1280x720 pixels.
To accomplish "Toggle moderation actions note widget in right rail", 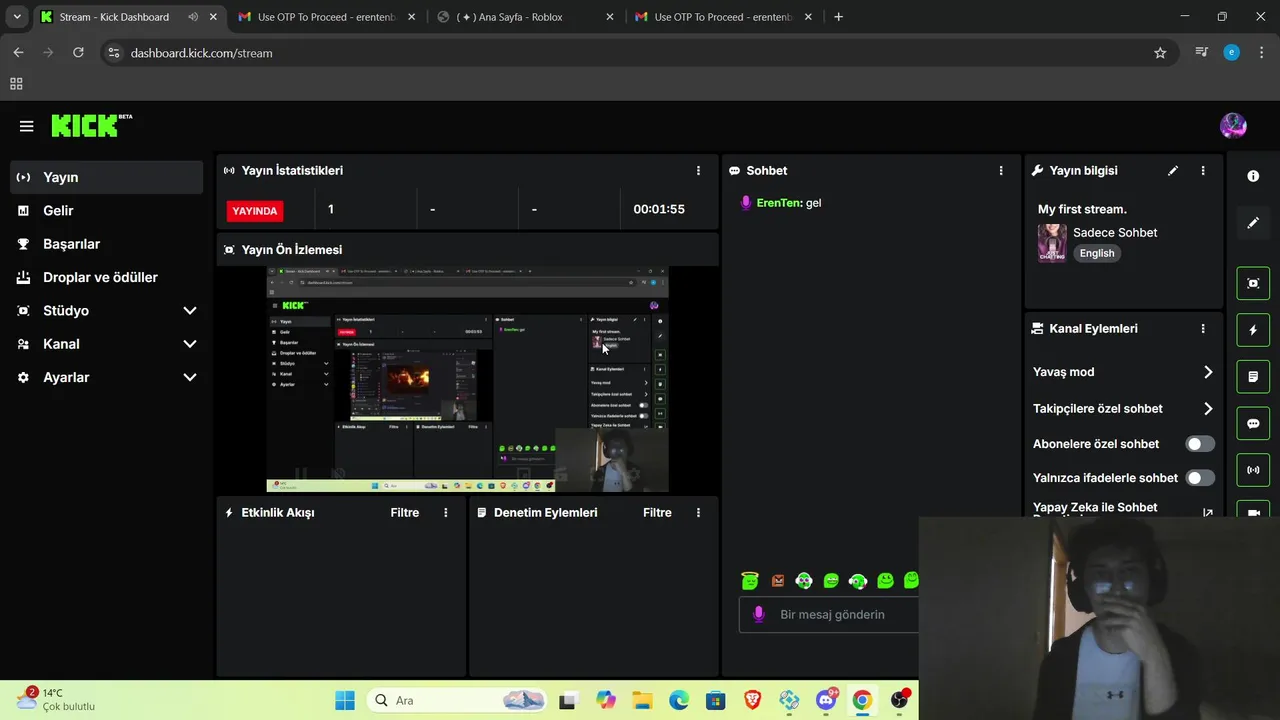I will (1253, 377).
